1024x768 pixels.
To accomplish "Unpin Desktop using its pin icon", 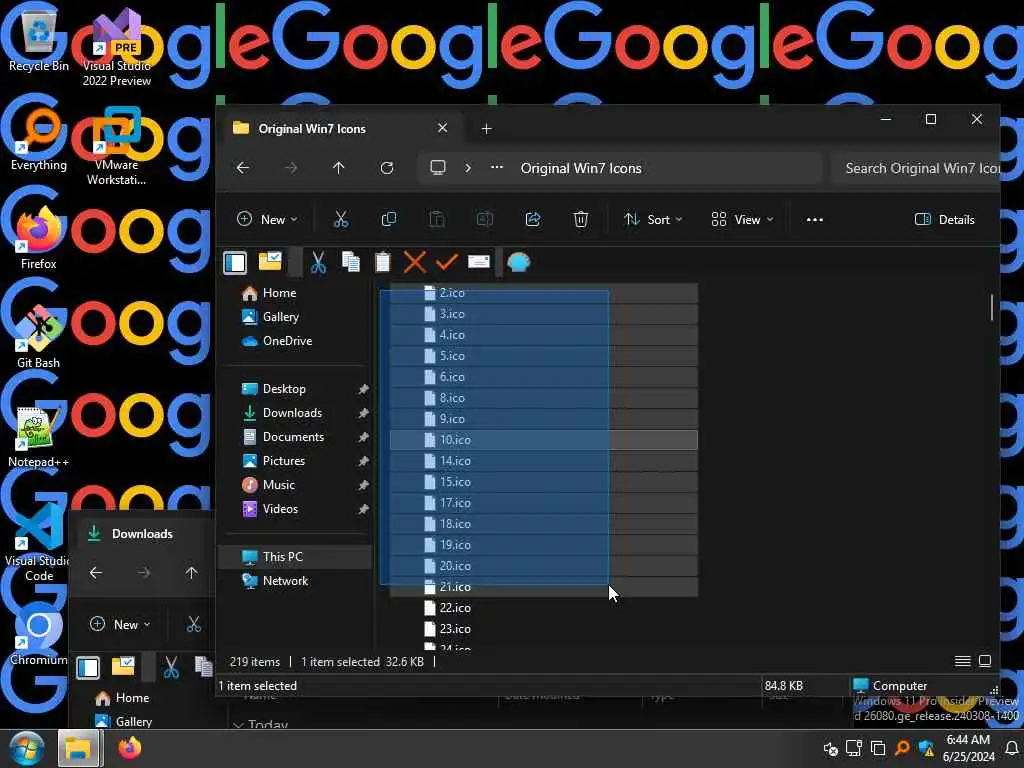I will click(x=364, y=389).
